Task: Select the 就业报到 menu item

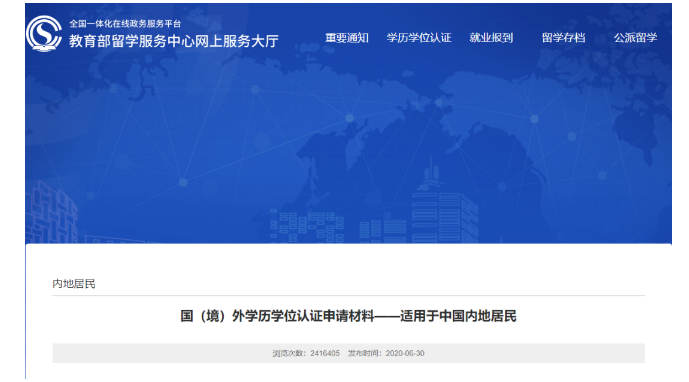Action: pyautogui.click(x=491, y=38)
